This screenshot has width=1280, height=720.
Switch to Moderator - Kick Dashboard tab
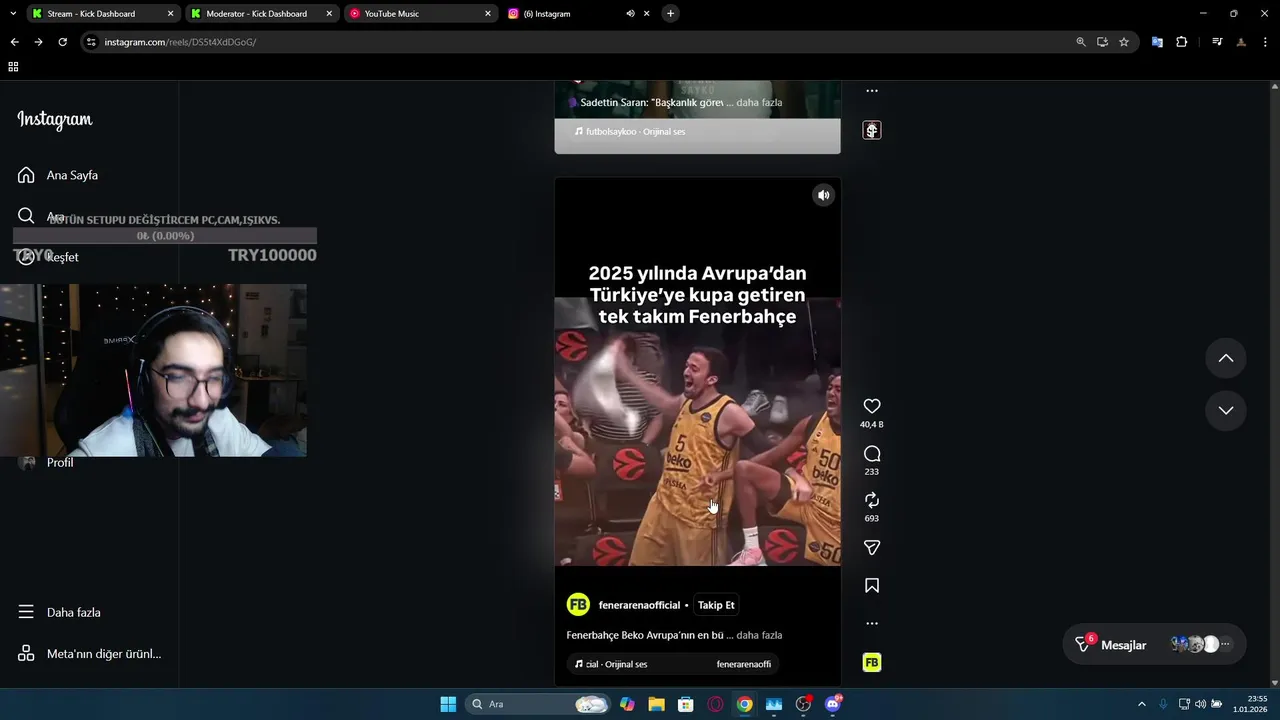pos(261,14)
